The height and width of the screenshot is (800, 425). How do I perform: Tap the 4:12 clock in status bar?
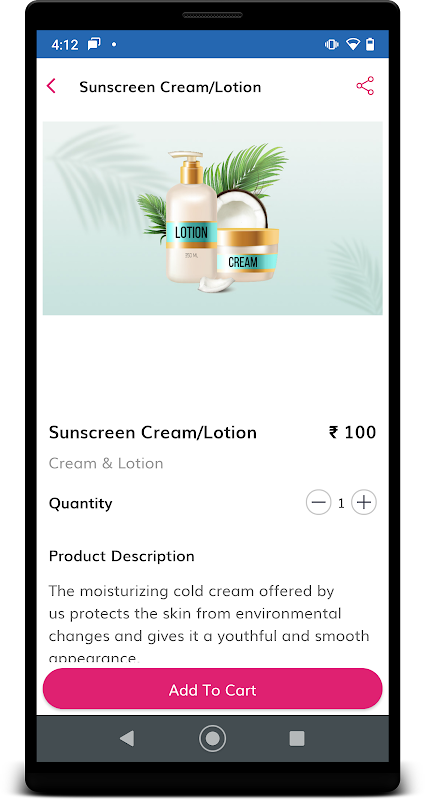[x=64, y=44]
